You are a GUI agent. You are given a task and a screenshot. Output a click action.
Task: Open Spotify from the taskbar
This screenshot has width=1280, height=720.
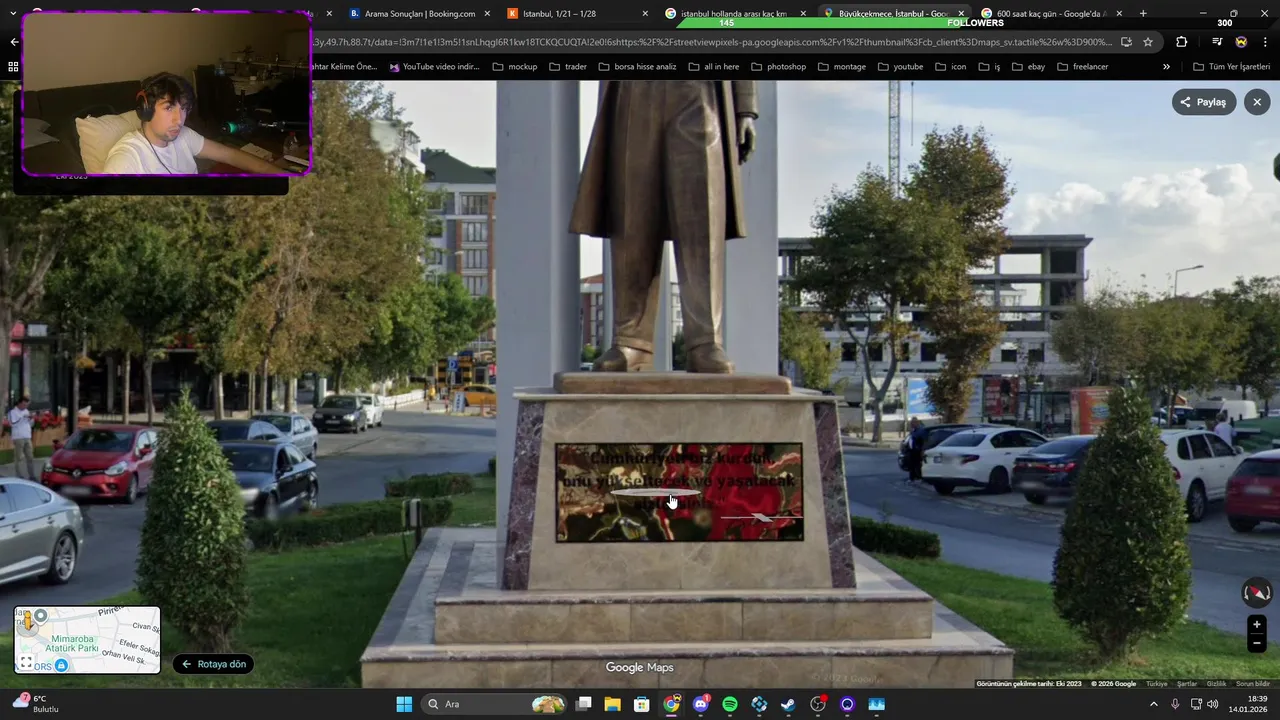click(x=730, y=704)
